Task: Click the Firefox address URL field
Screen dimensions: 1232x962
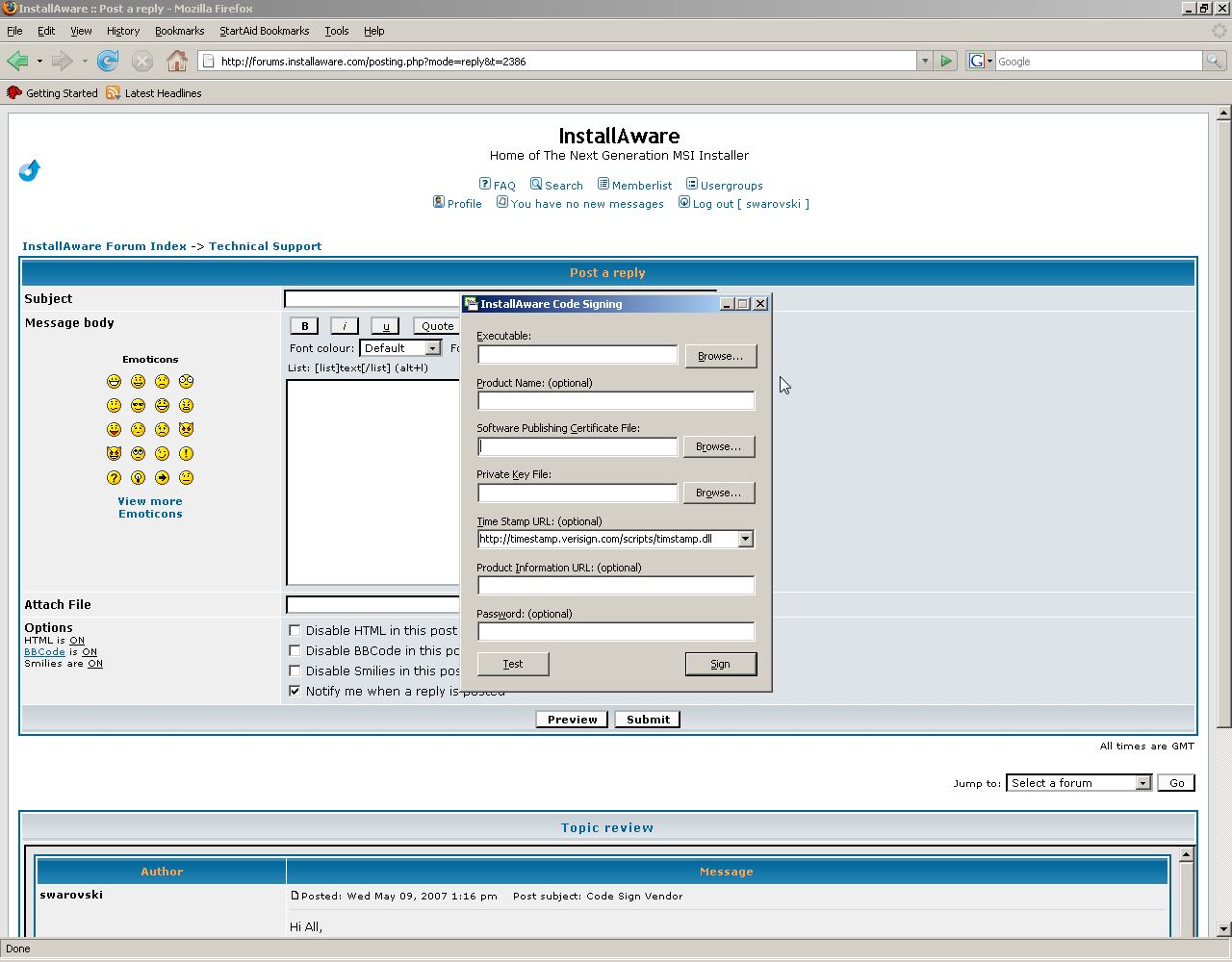Action: [558, 61]
